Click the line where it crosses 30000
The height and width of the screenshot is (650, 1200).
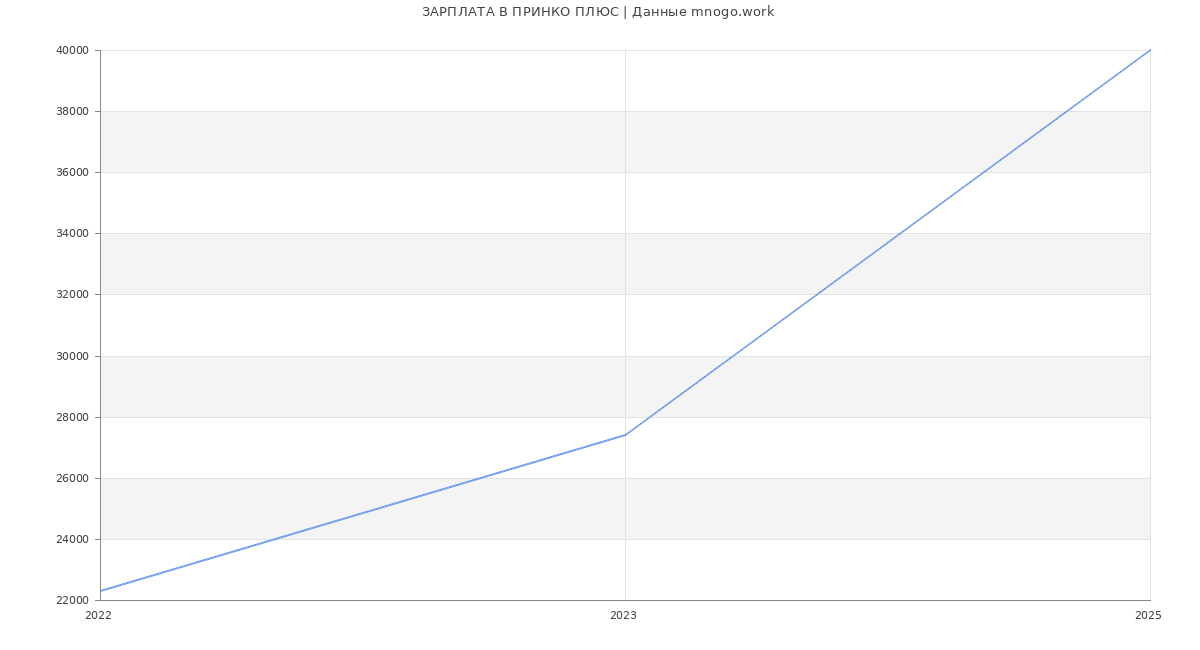(733, 355)
